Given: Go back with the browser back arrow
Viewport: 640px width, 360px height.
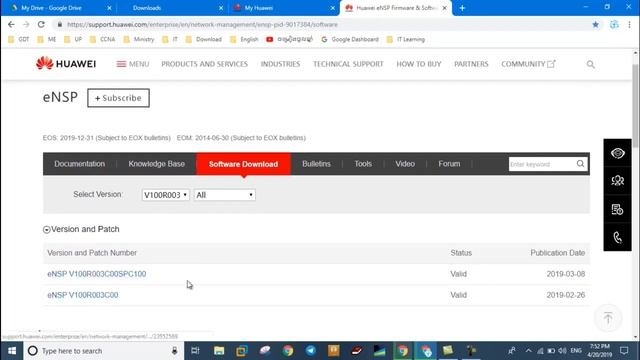Looking at the screenshot, I should (x=11, y=24).
